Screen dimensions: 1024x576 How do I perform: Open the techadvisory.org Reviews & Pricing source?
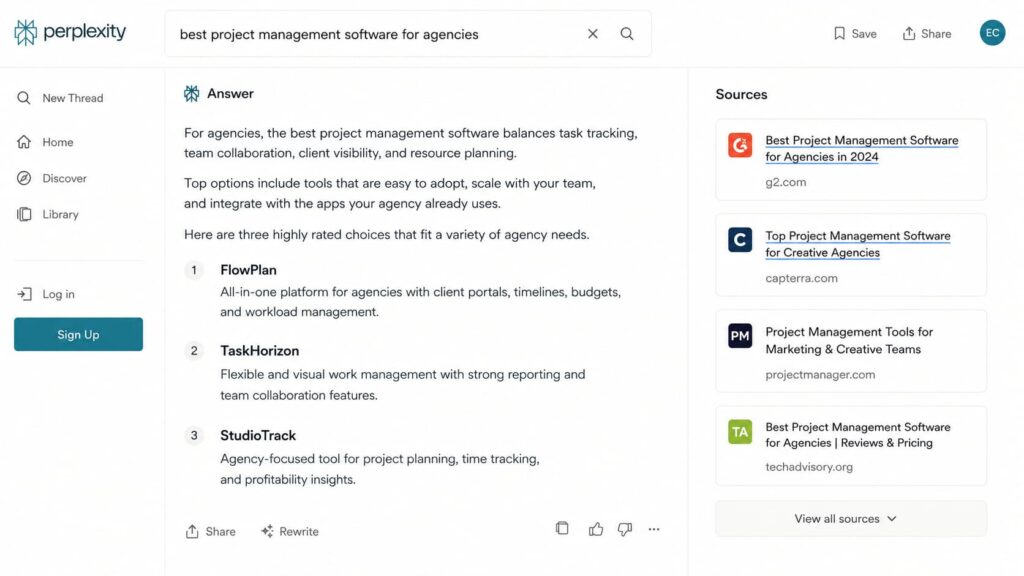857,435
